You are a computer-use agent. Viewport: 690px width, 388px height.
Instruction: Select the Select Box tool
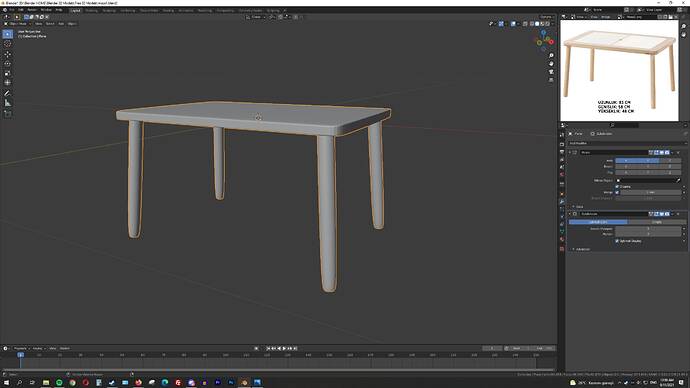[7, 34]
